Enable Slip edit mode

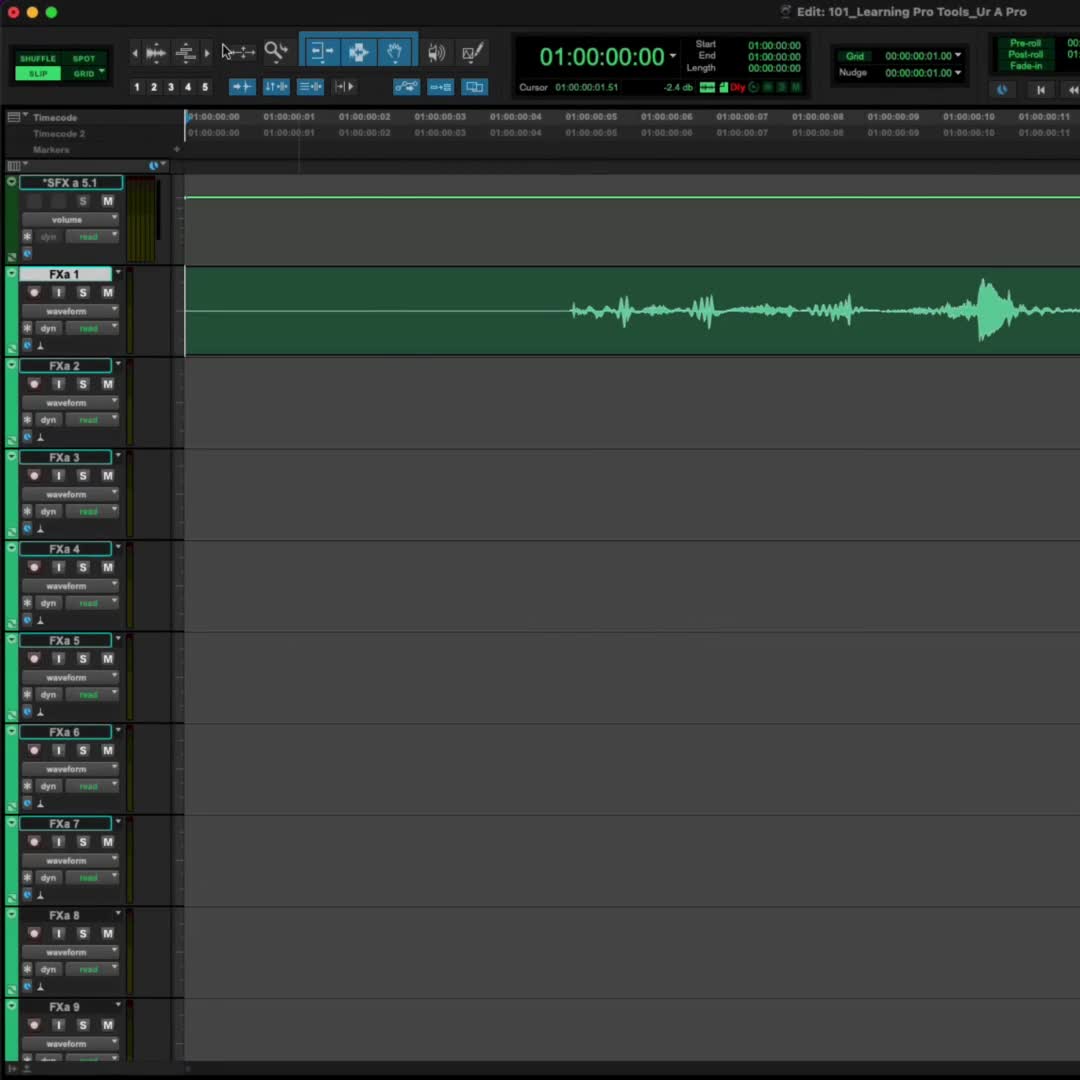(x=38, y=74)
